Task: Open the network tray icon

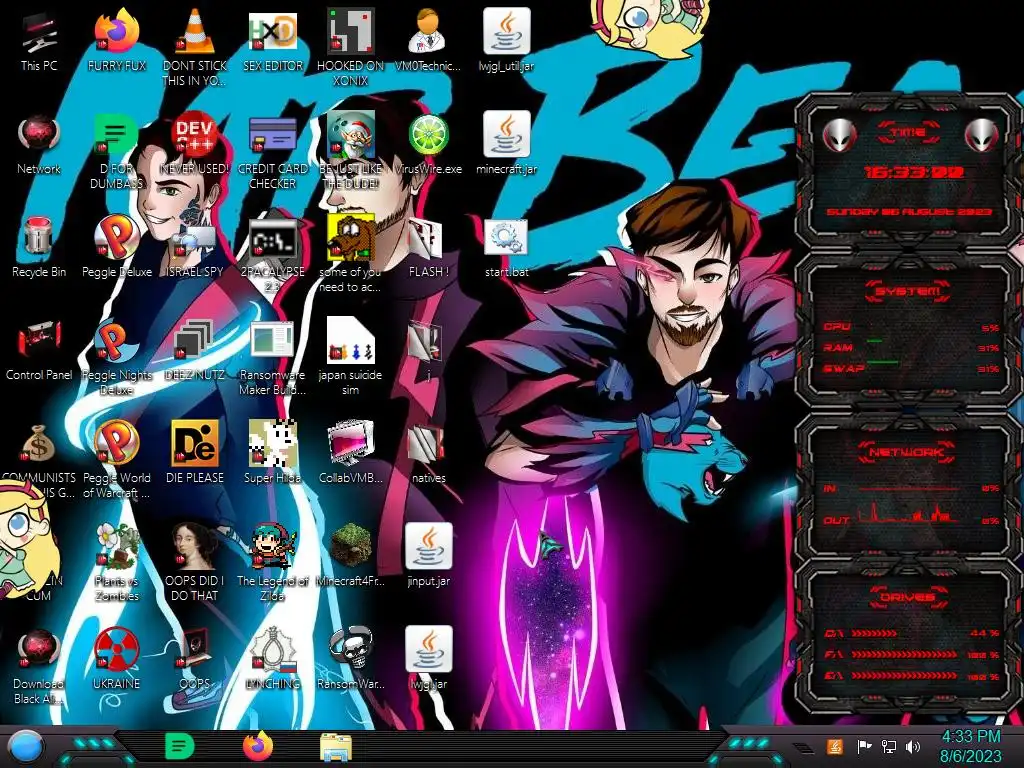Action: click(888, 746)
